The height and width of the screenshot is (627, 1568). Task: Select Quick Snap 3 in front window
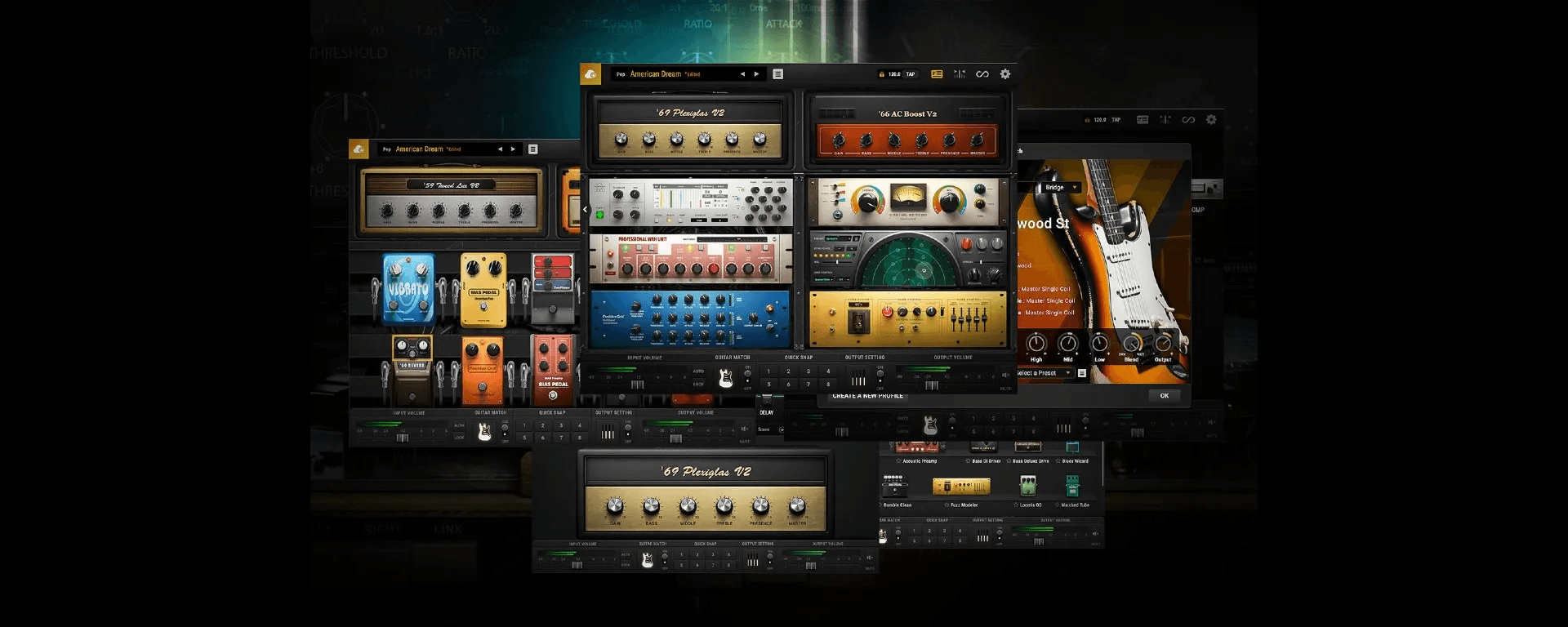(808, 371)
